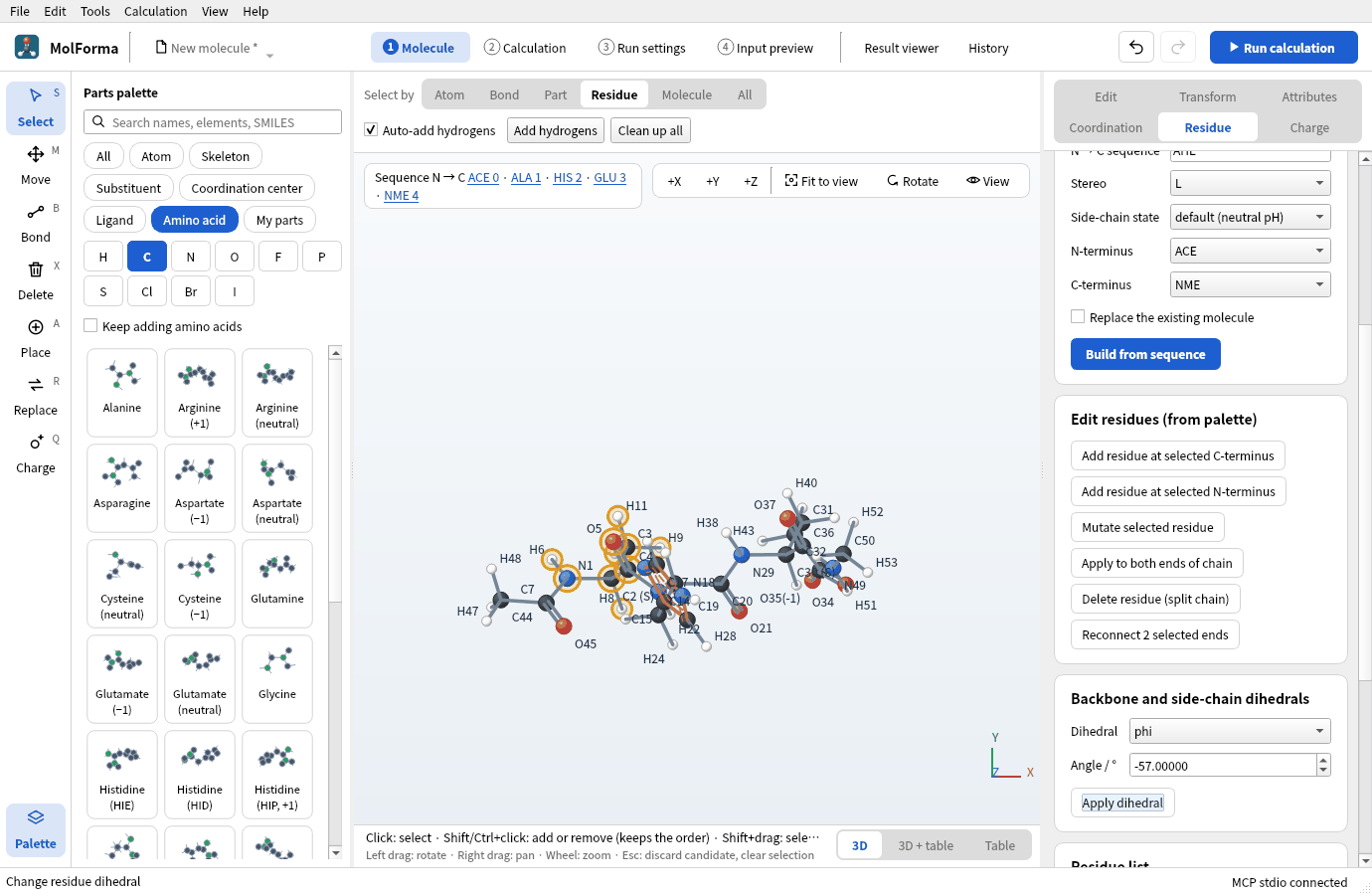
Task: Expand the N-terminus ACE dropdown
Action: tap(1251, 251)
